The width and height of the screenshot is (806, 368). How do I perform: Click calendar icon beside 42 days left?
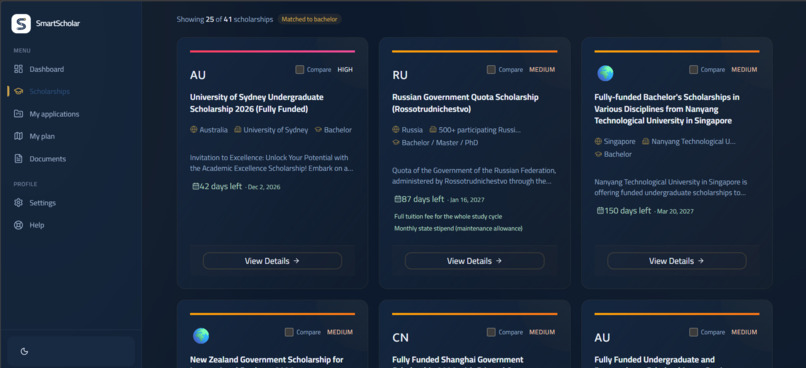[195, 187]
